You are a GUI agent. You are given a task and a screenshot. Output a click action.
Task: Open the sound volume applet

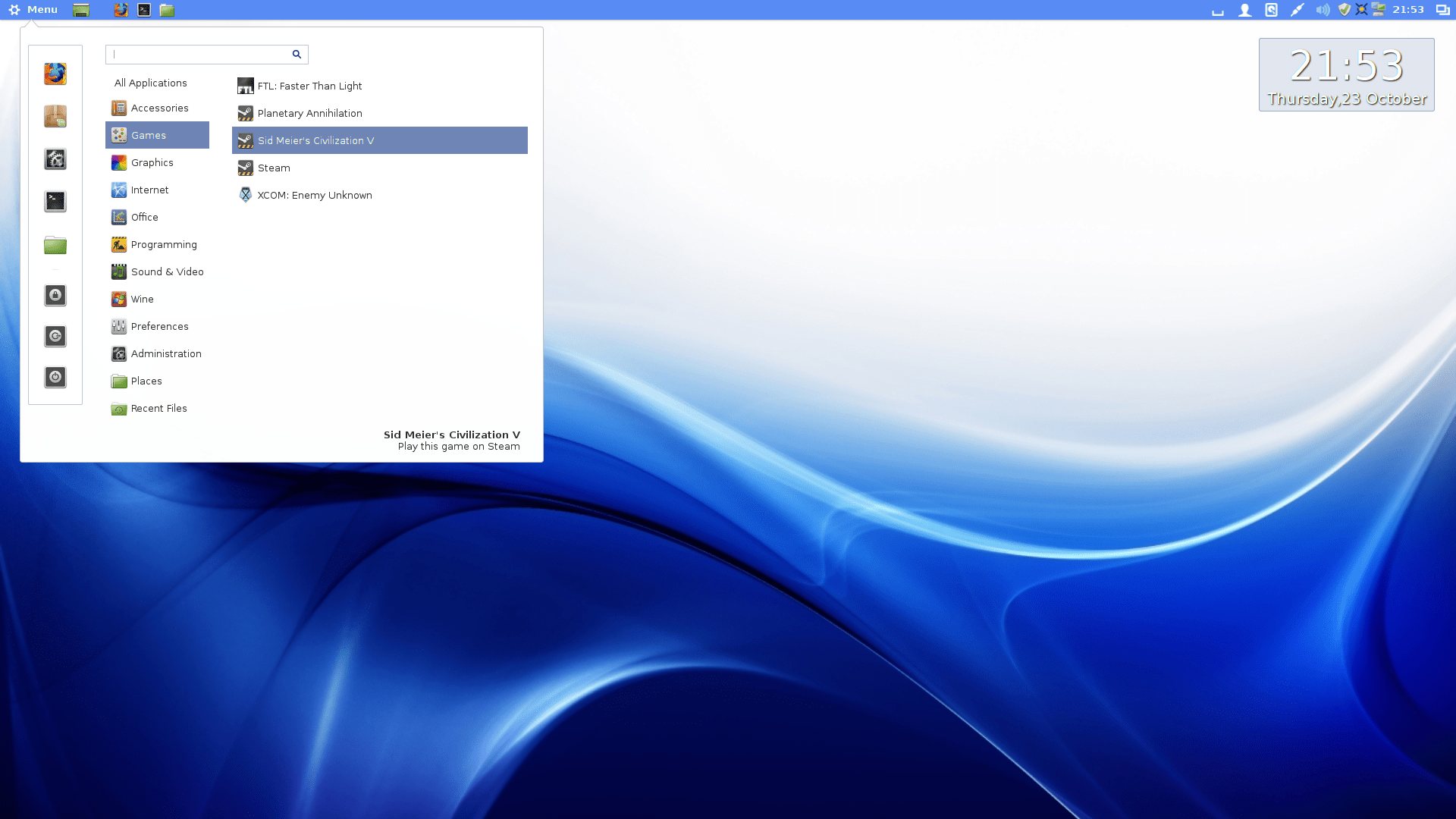coord(1323,10)
